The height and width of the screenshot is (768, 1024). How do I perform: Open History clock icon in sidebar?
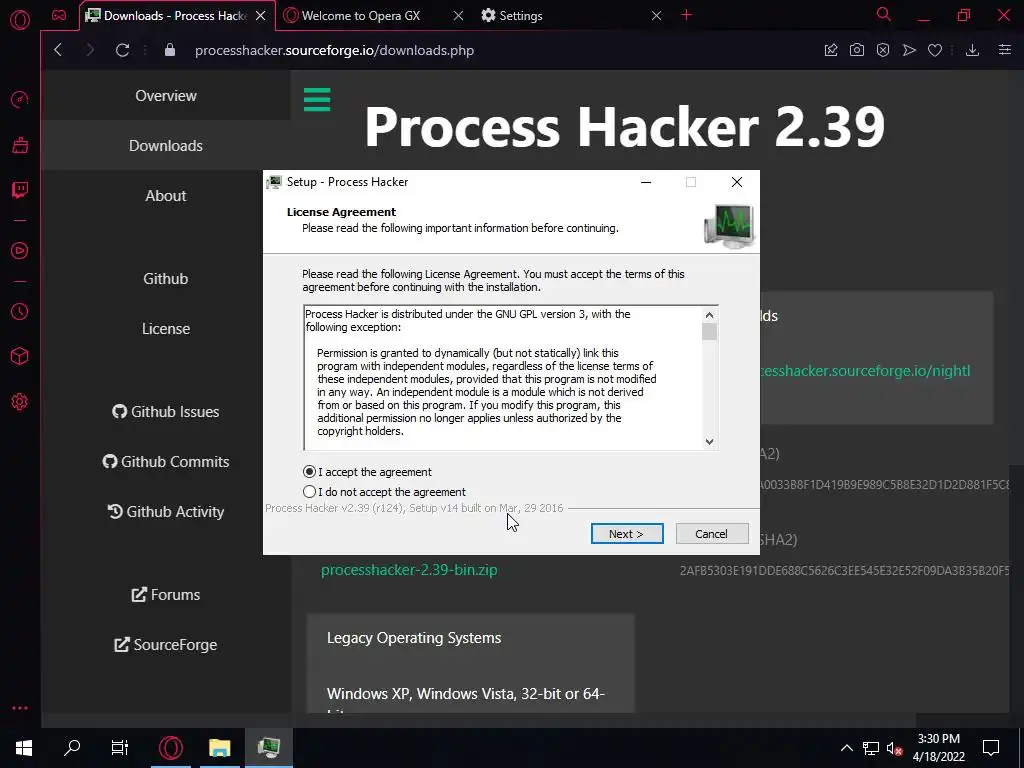pyautogui.click(x=20, y=312)
